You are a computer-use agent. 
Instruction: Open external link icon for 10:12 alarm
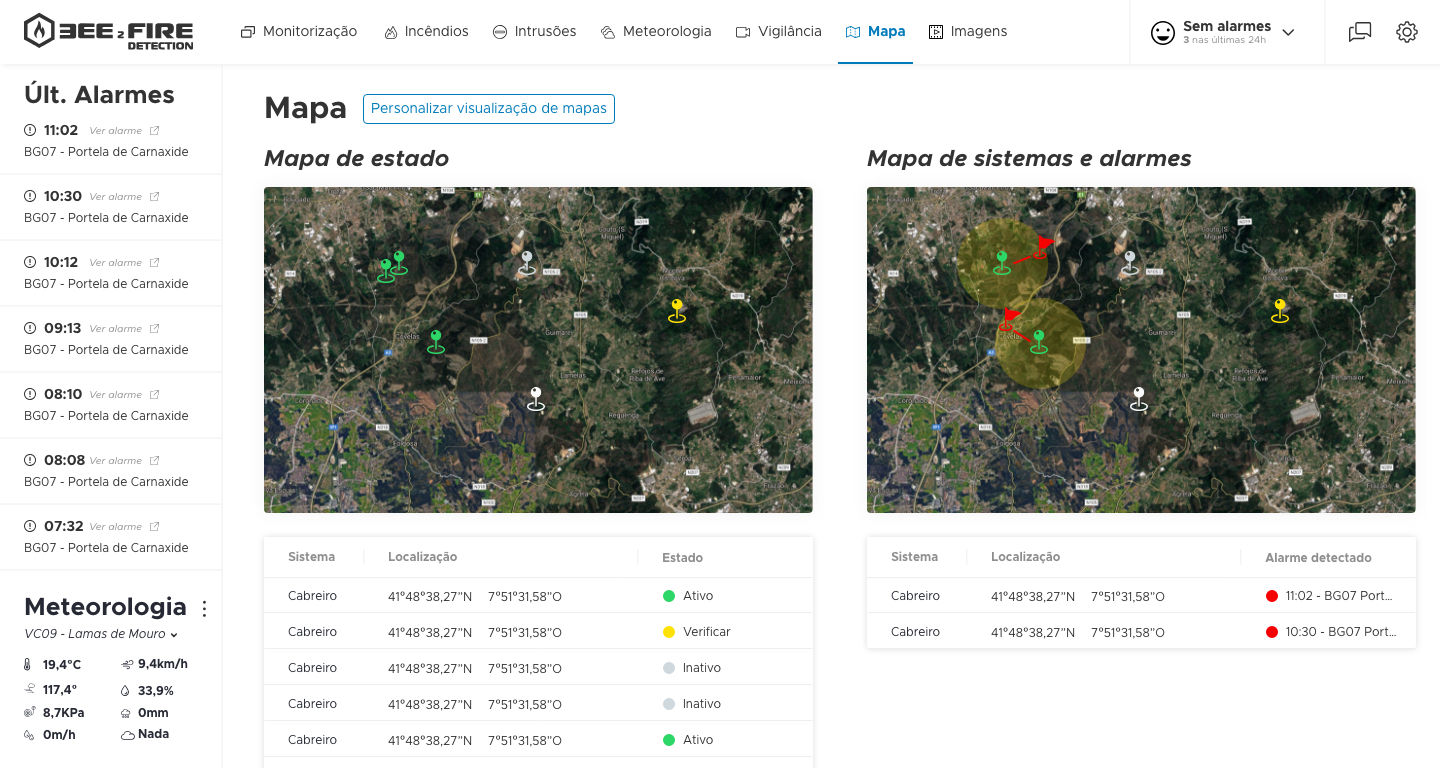coord(154,263)
